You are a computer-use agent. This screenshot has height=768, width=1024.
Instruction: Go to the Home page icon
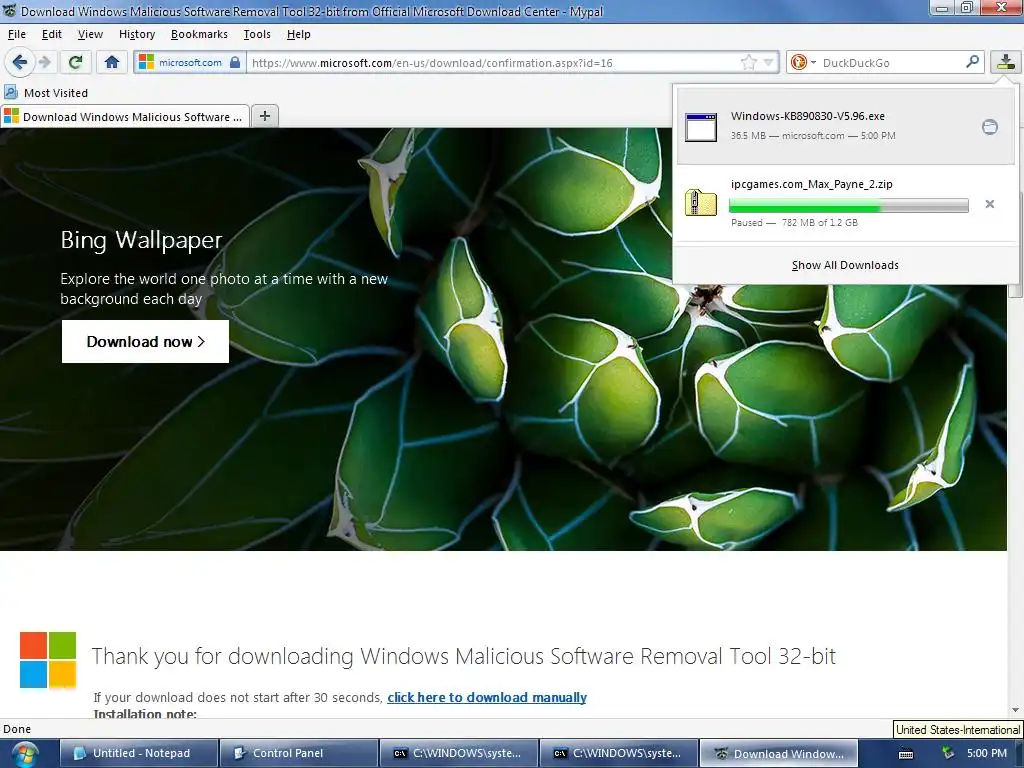(112, 63)
